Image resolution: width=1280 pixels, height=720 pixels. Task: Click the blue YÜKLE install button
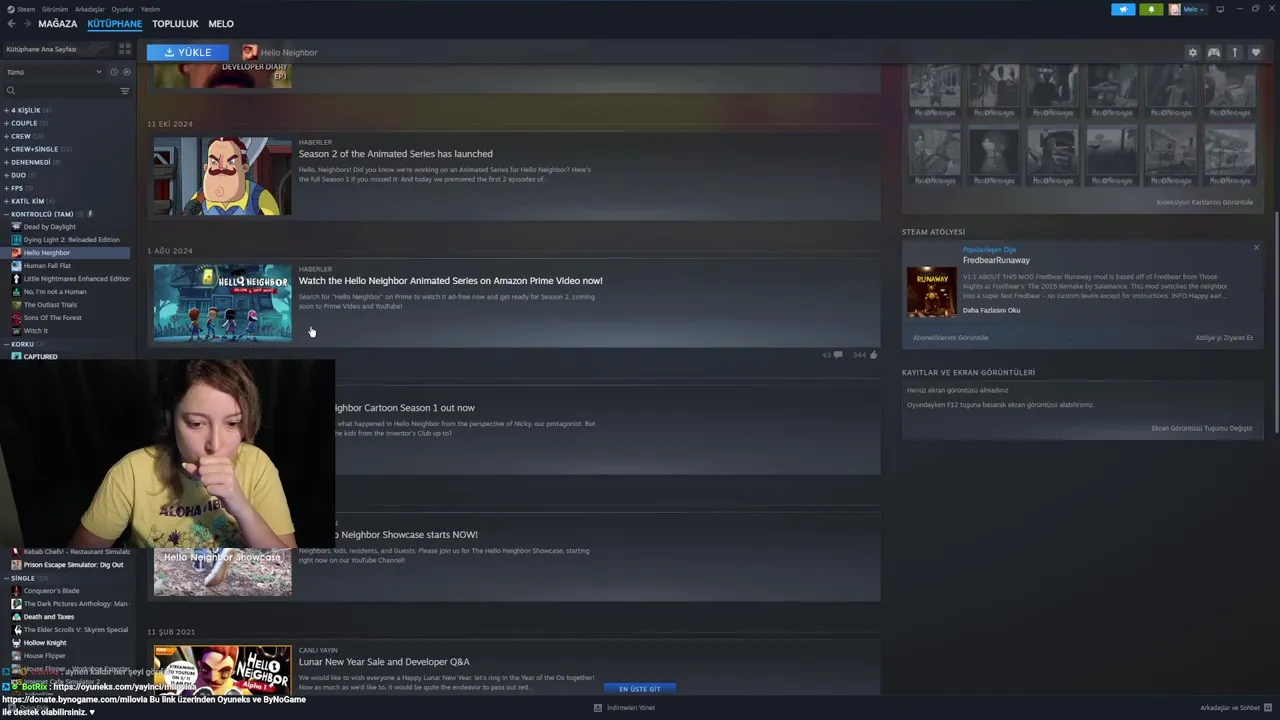(x=188, y=52)
